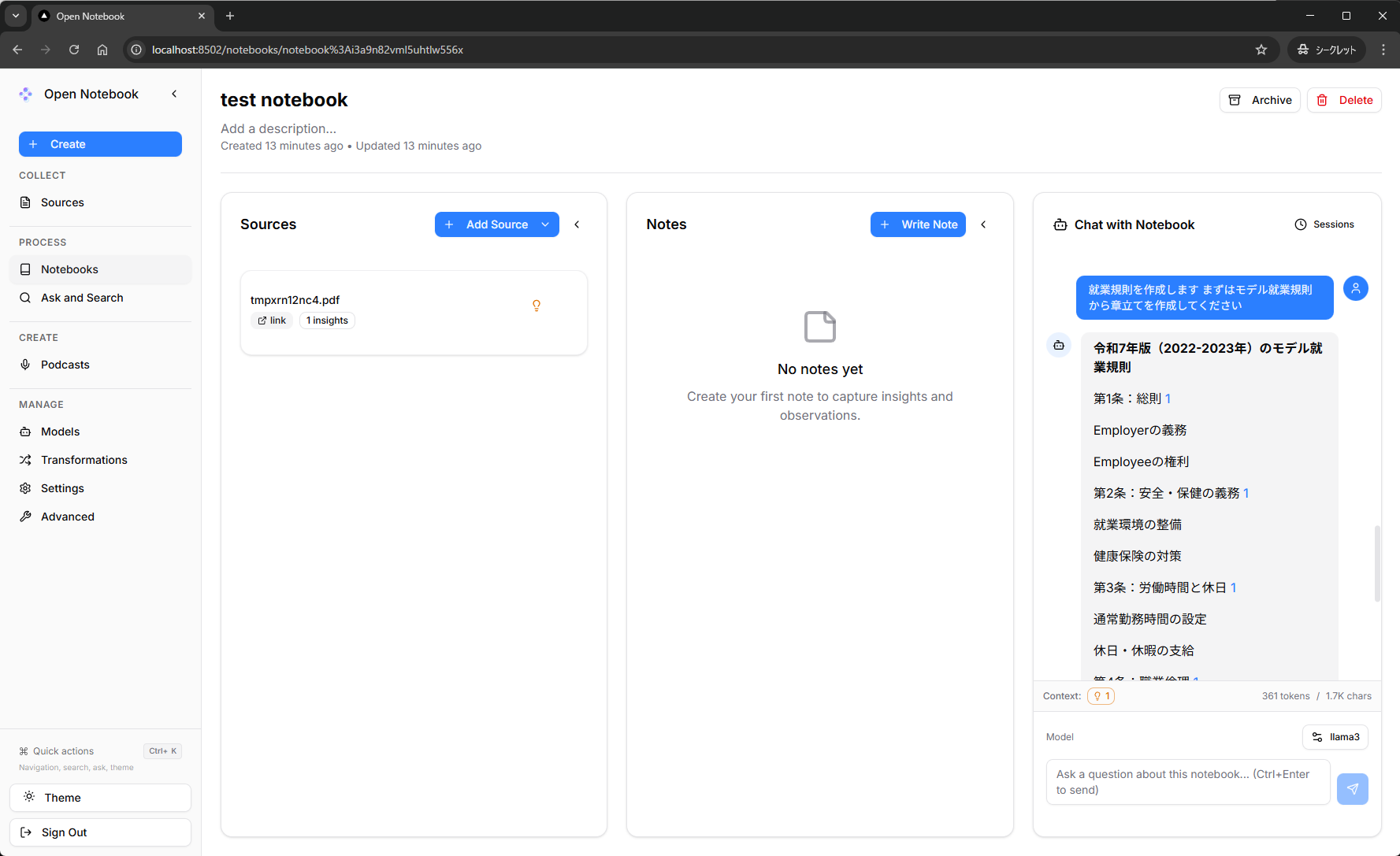The height and width of the screenshot is (856, 1400).
Task: Click the user message 就業規則を作成します
Action: [1205, 298]
